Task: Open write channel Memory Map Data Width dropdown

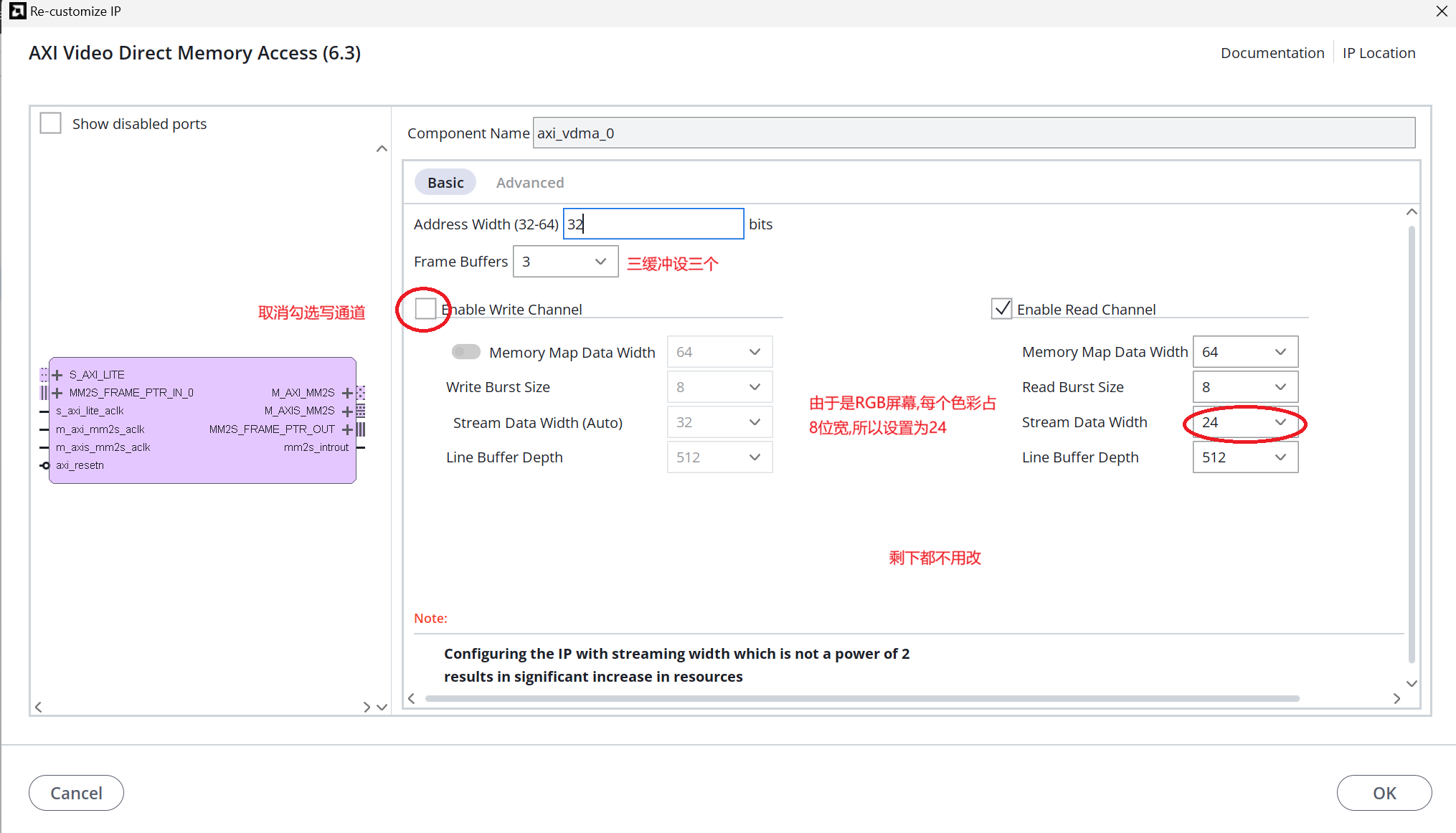Action: (719, 352)
